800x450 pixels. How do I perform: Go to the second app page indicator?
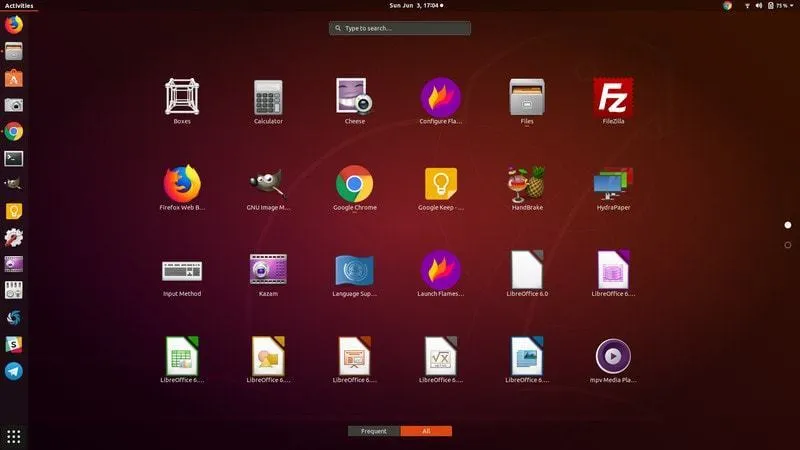point(788,245)
